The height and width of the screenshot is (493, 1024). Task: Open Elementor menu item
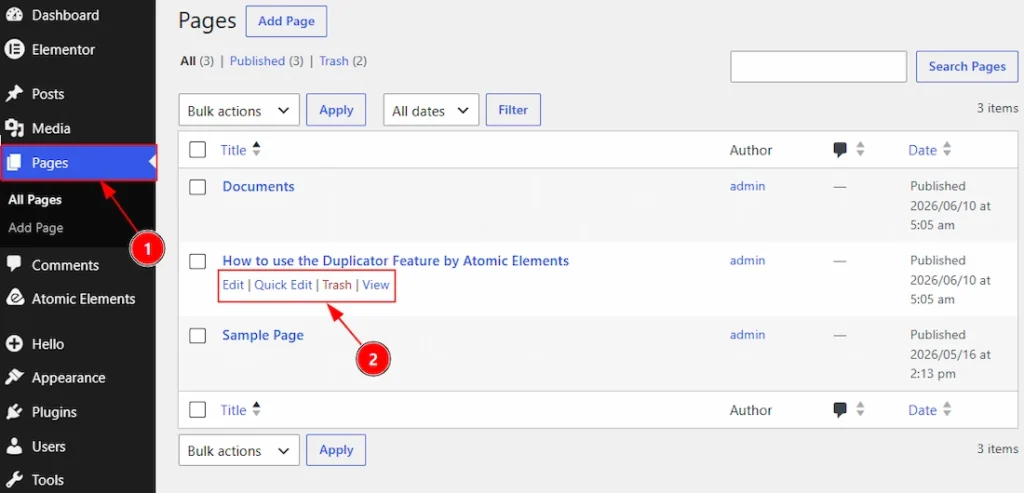tap(63, 50)
